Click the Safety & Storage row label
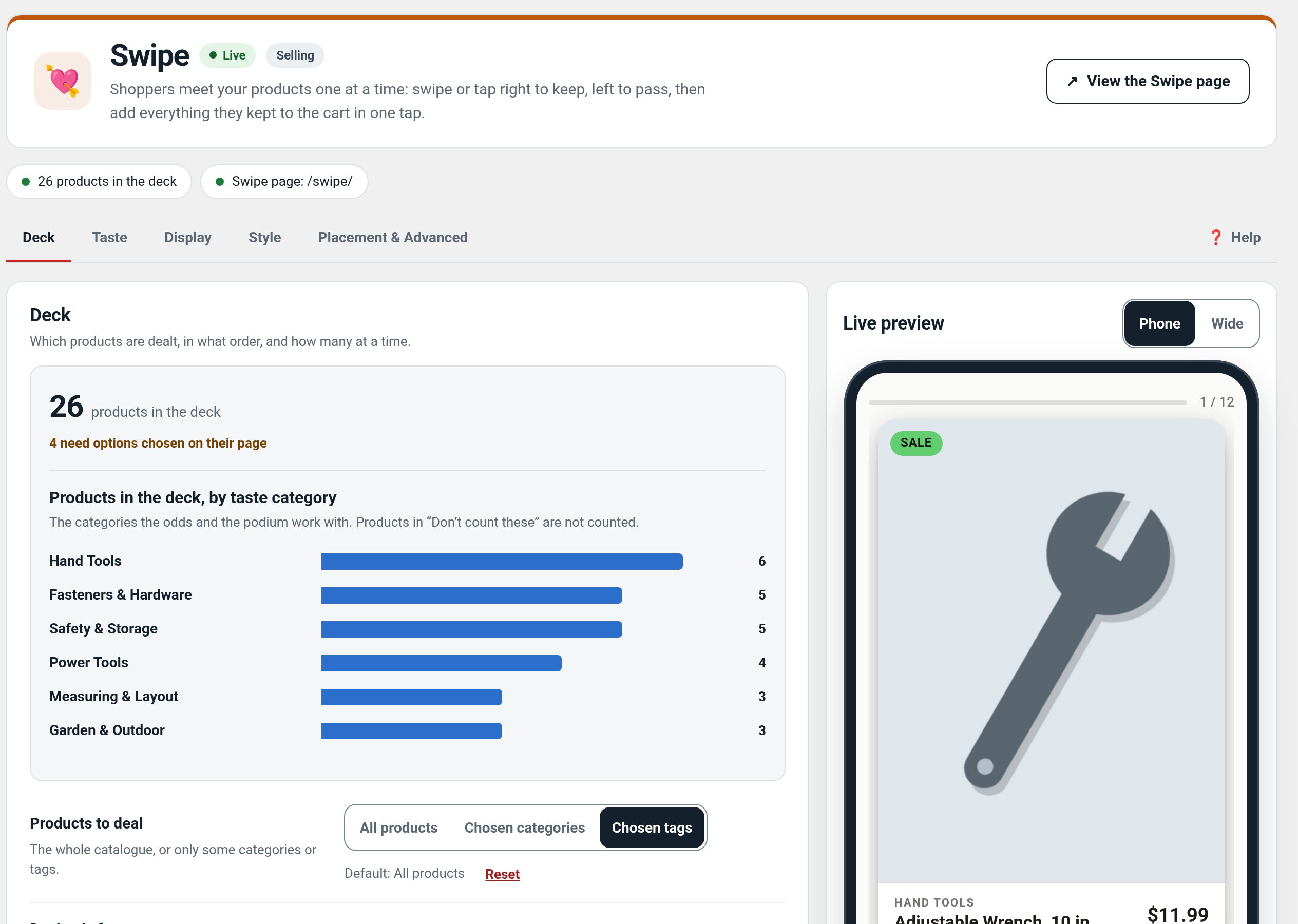 pyautogui.click(x=103, y=629)
